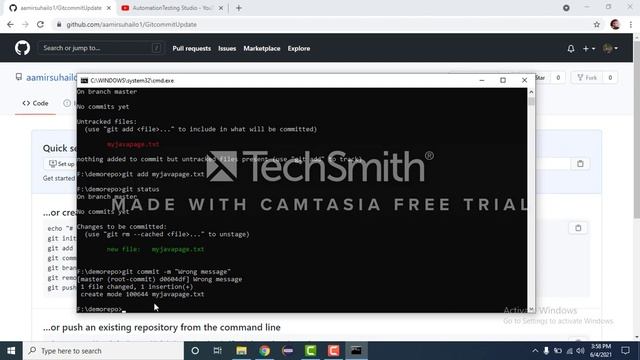Show hidden system tray icons
This screenshot has width=640, height=360.
(535, 351)
